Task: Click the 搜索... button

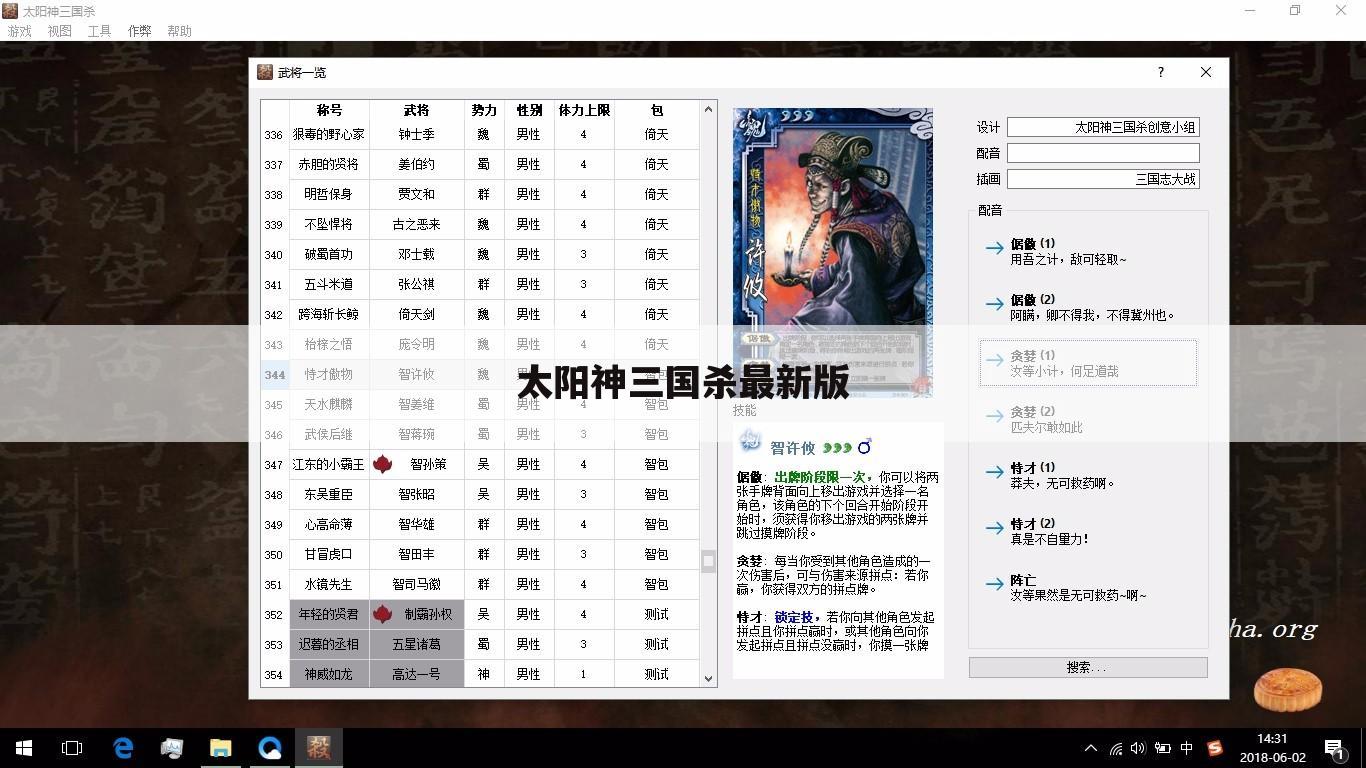Action: [1088, 667]
